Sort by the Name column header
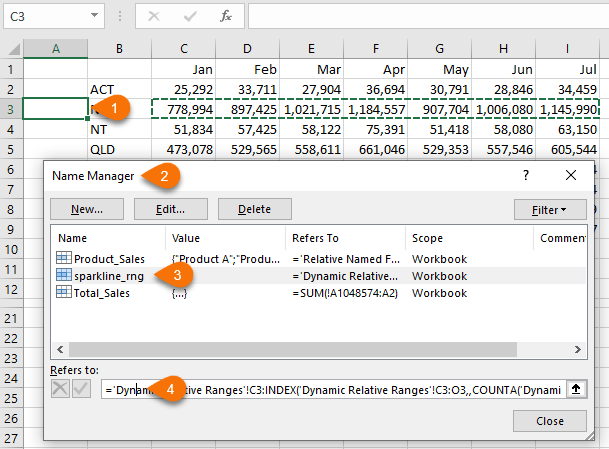The image size is (609, 449). pos(109,238)
